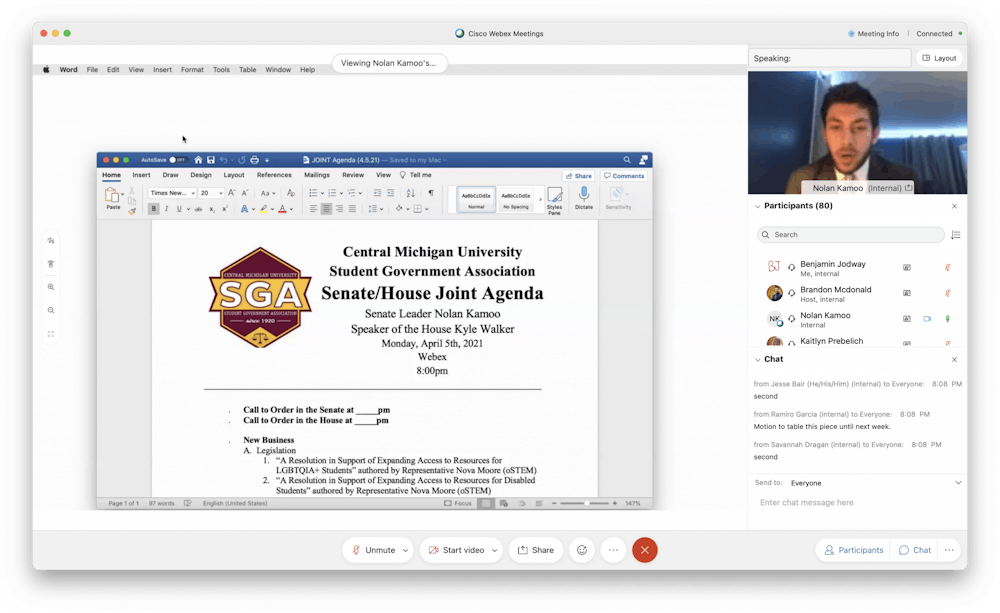
Task: Collapse the Chat section chevron
Action: (758, 359)
